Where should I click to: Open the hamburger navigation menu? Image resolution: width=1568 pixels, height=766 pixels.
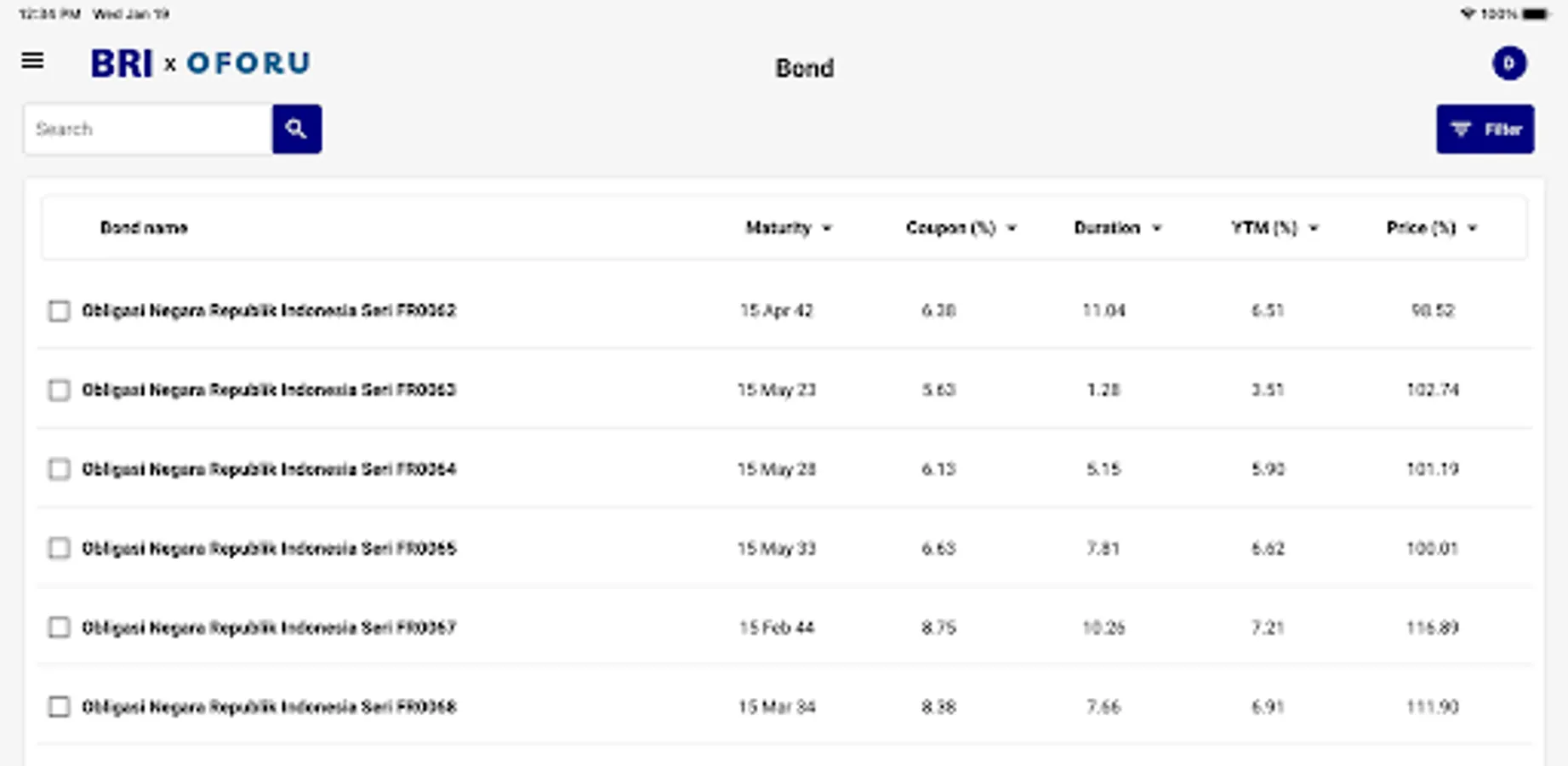click(33, 61)
